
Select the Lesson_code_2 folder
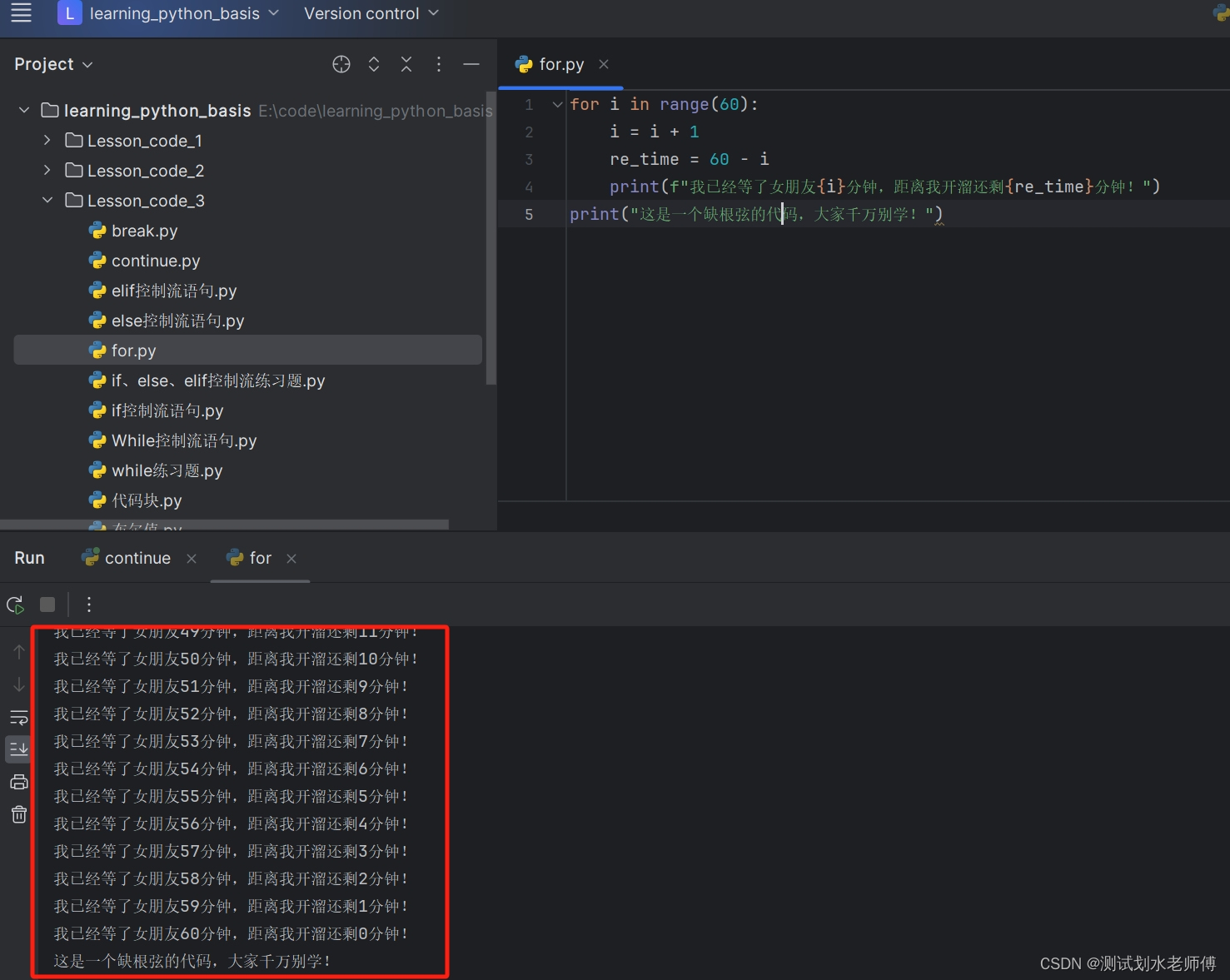[x=146, y=171]
